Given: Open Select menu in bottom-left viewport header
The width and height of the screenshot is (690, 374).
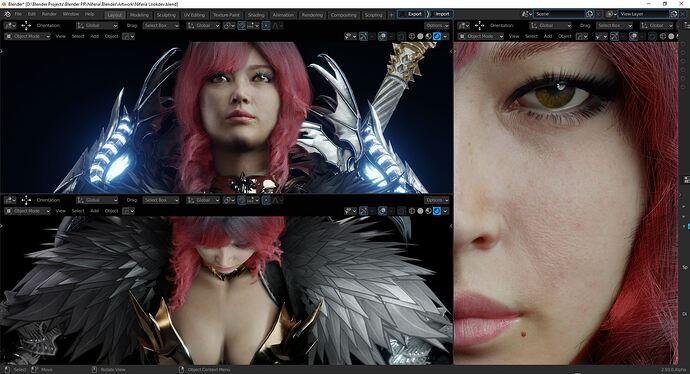Looking at the screenshot, I should click(78, 211).
